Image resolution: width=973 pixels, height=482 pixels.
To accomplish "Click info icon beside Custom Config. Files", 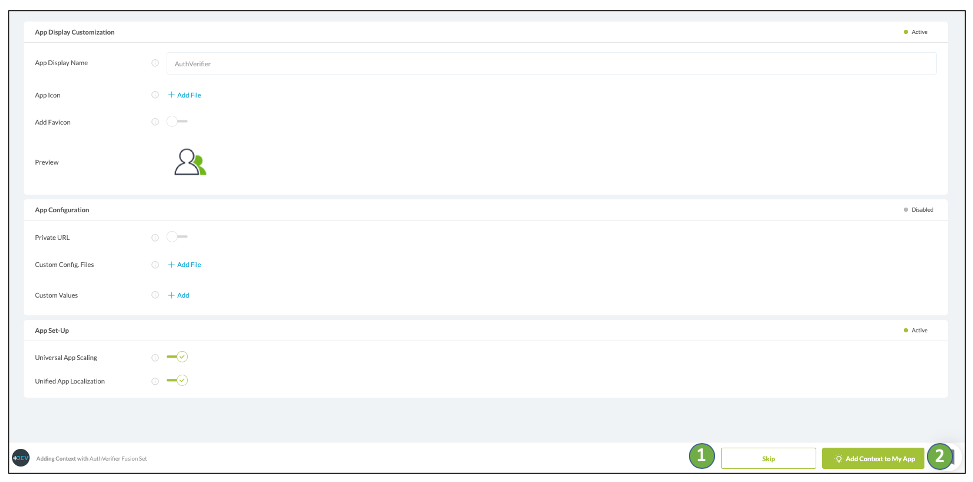I will click(155, 265).
